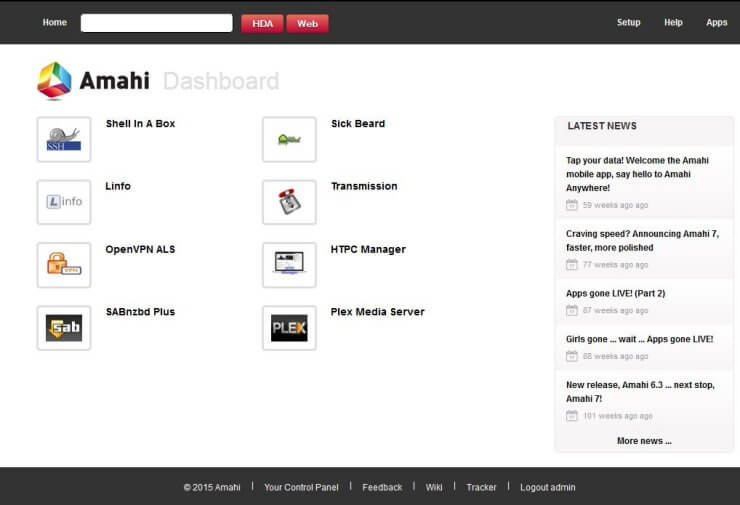
Task: Click the '77 weeks ago ago' timestamp
Action: [615, 265]
